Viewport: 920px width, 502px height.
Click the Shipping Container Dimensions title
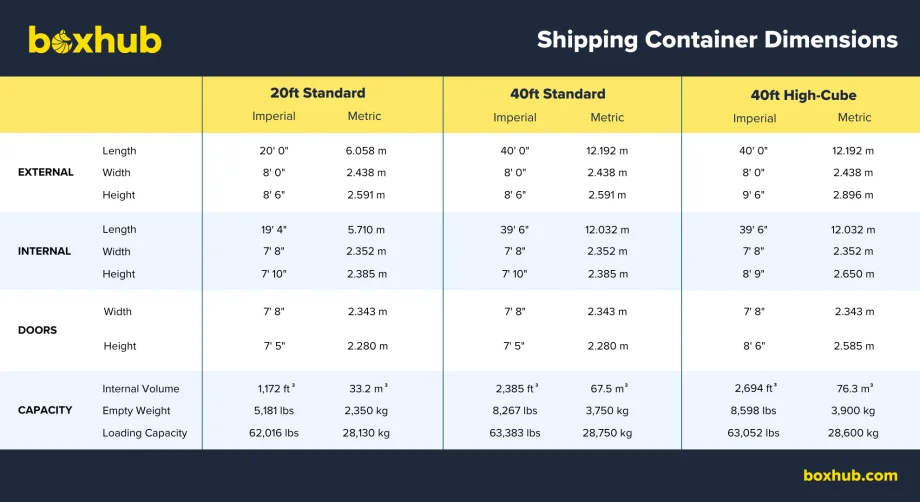pyautogui.click(x=717, y=40)
